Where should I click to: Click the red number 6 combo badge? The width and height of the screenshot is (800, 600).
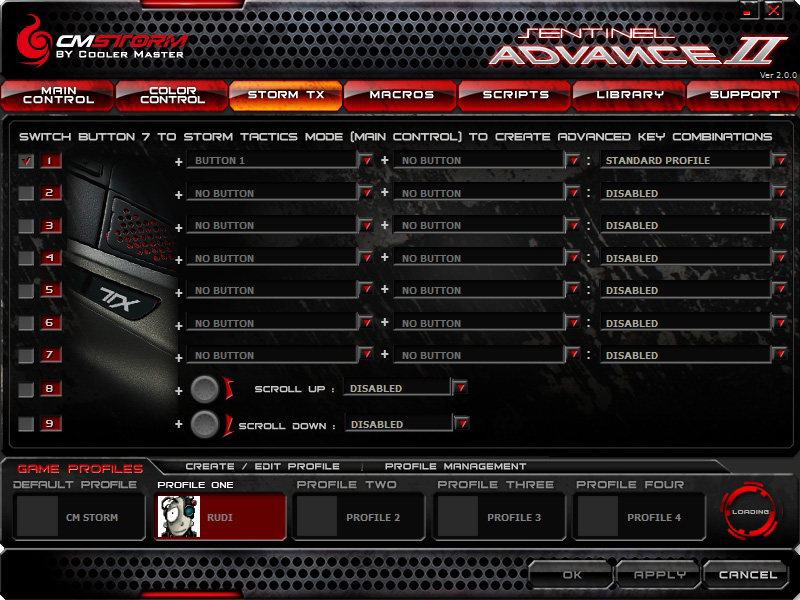(51, 322)
